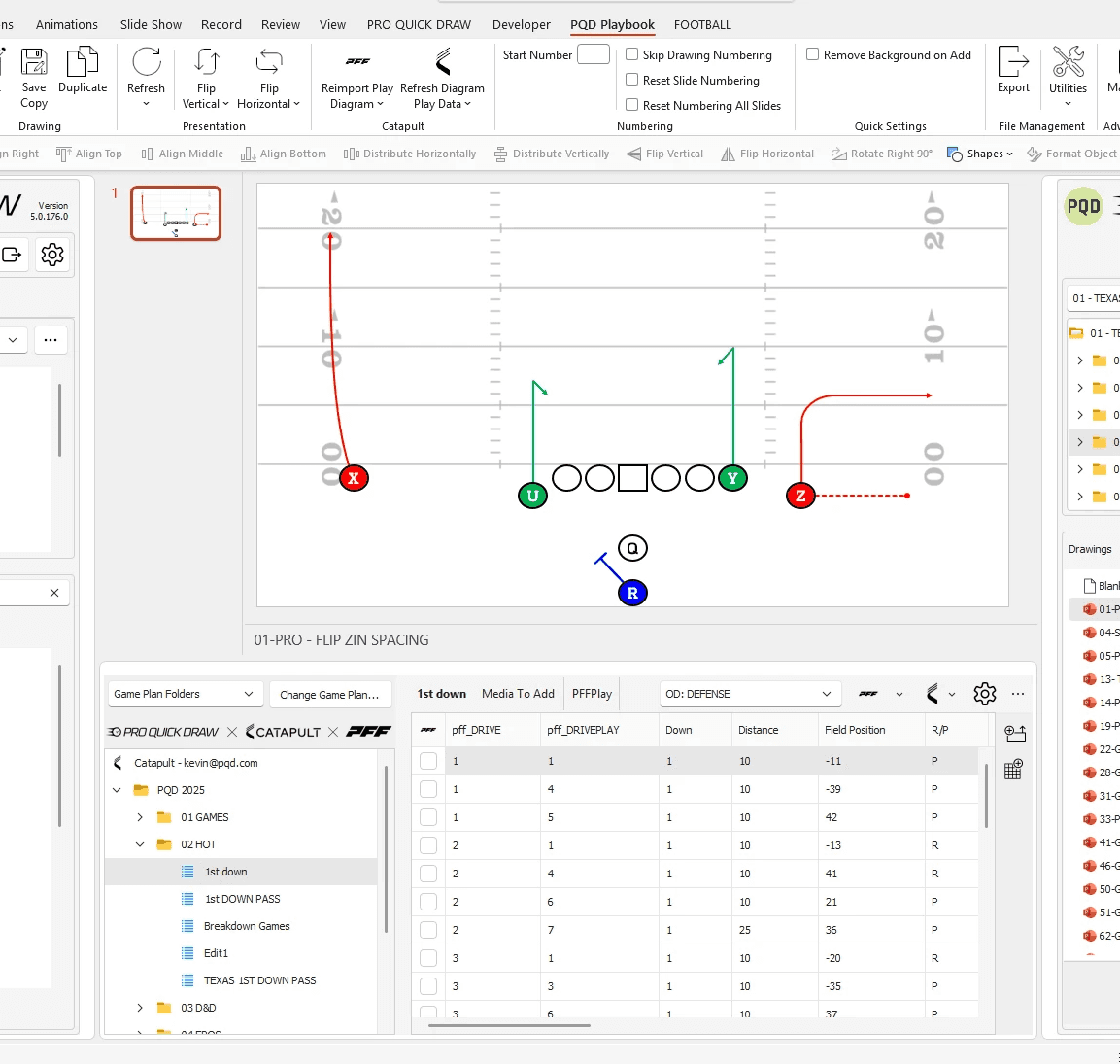This screenshot has width=1120, height=1064.
Task: Switch to the PFFPlay tab
Action: pos(592,694)
